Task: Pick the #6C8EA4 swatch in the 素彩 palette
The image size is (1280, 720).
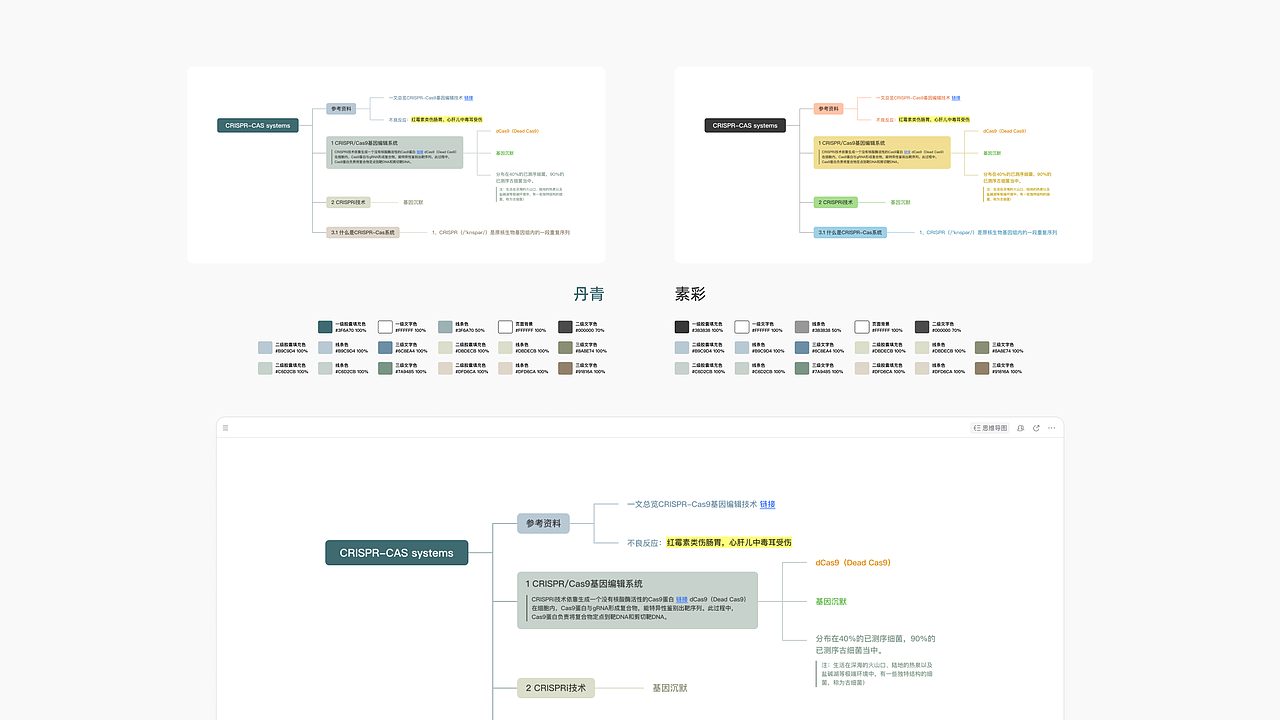Action: 802,348
